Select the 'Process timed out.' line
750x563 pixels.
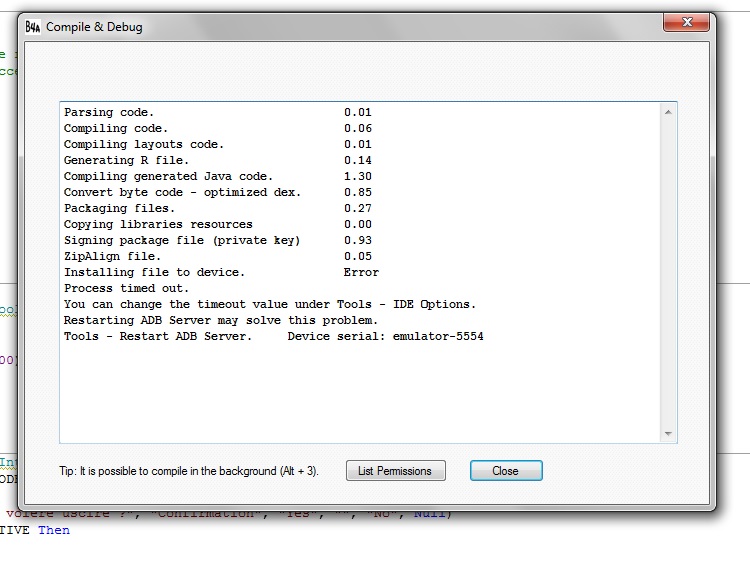pyautogui.click(x=126, y=288)
